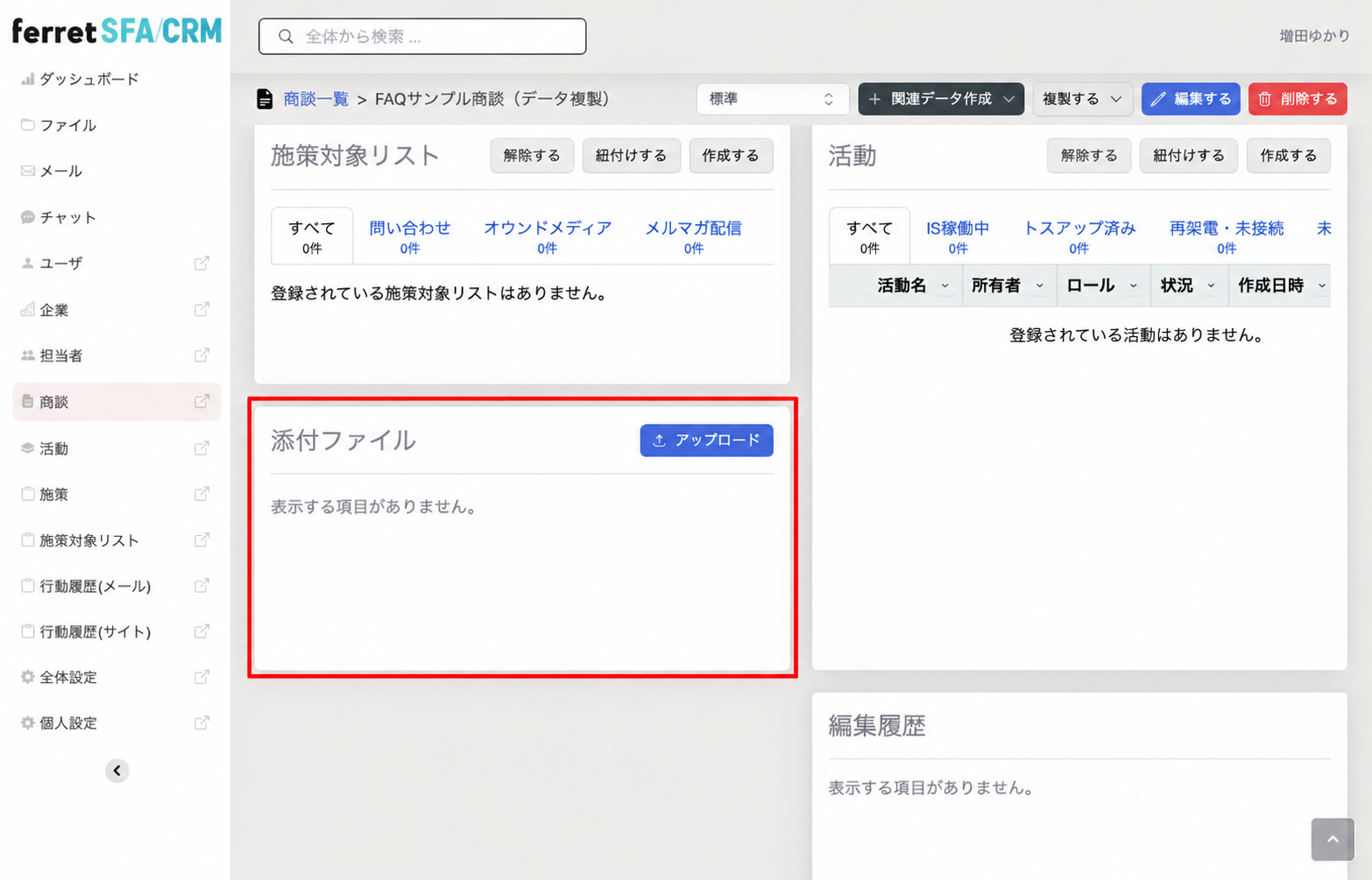Focus the 全体から検索 search field
This screenshot has width=1372, height=880.
coord(422,37)
